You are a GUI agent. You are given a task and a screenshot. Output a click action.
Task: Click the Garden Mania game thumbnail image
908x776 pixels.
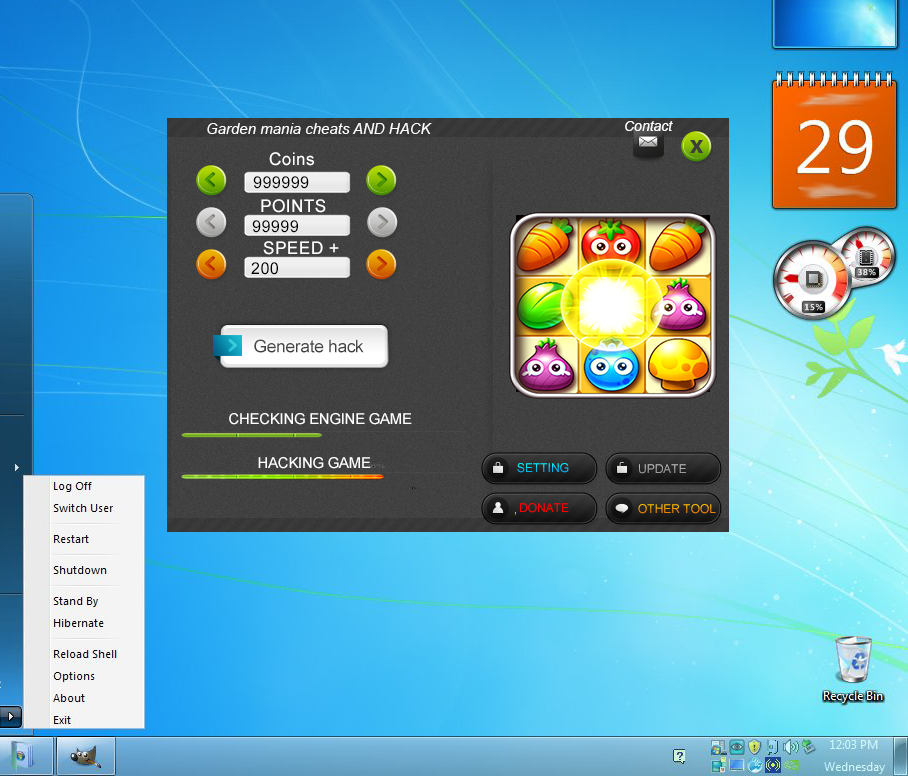pos(613,305)
